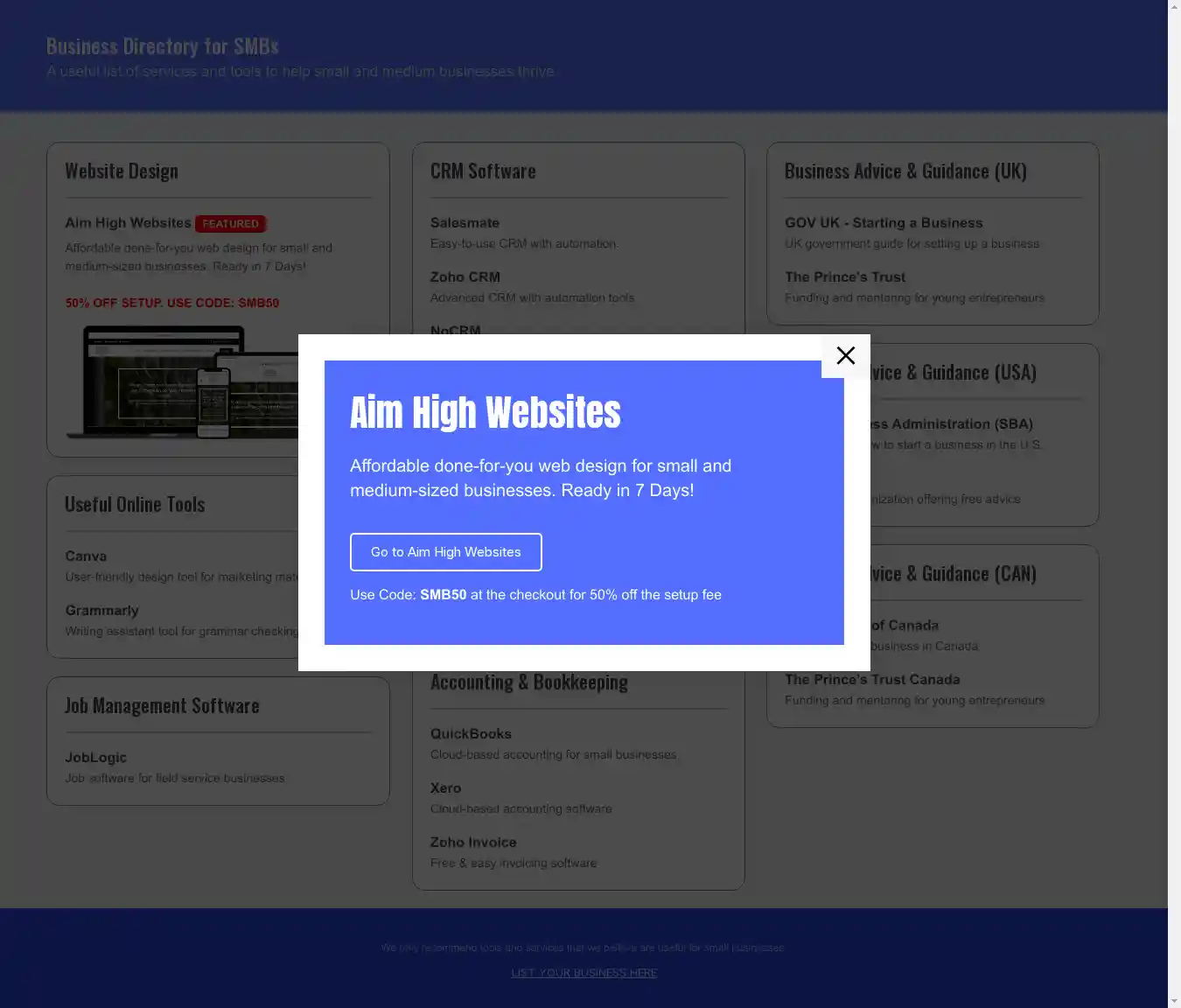The height and width of the screenshot is (1008, 1181).
Task: Open the List Your Business Here link
Action: (x=584, y=973)
